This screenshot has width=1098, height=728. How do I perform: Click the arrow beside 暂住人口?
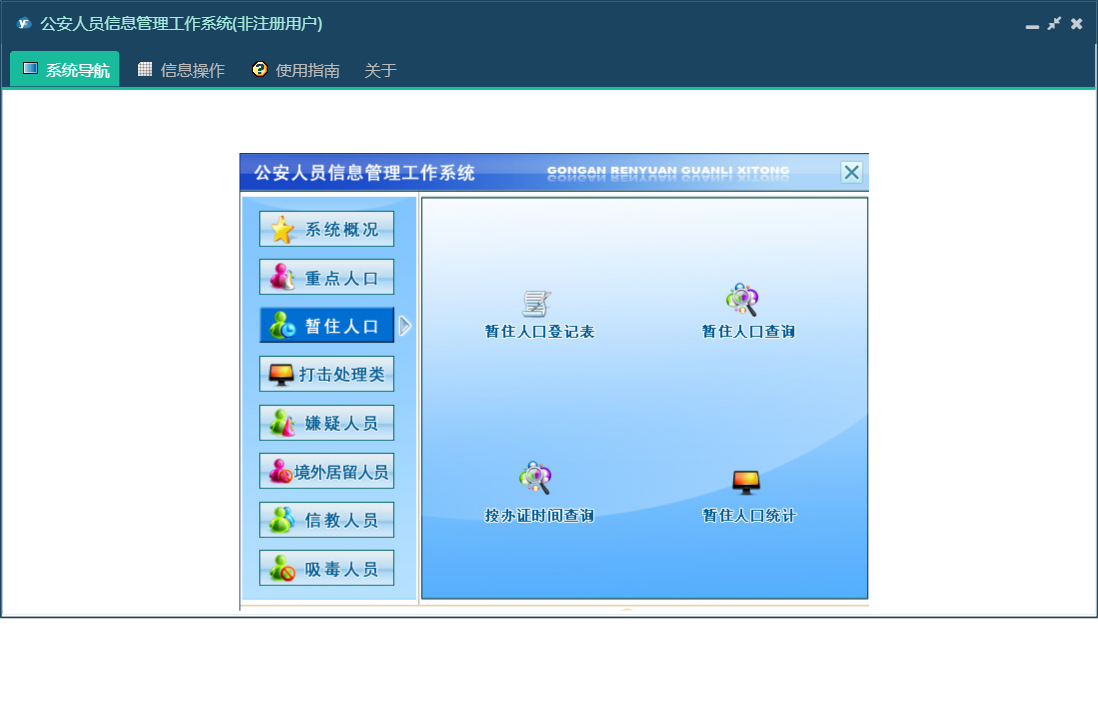(405, 326)
